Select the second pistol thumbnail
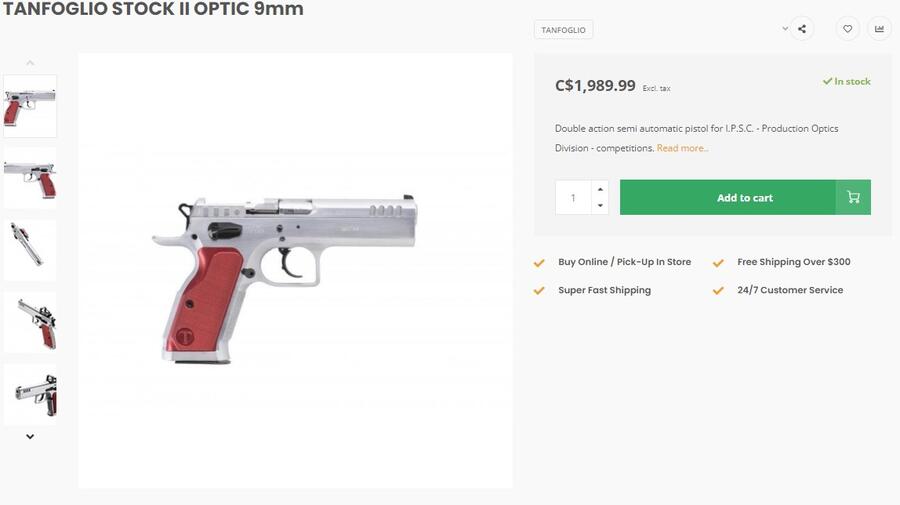Image resolution: width=900 pixels, height=505 pixels. [x=30, y=178]
